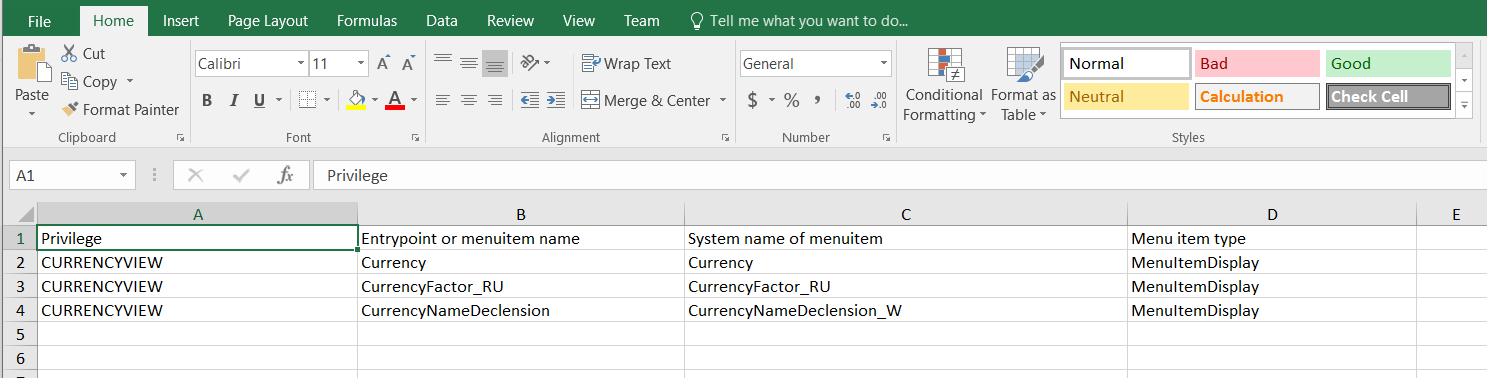
Task: Click the Format Painter brush icon
Action: 70,110
